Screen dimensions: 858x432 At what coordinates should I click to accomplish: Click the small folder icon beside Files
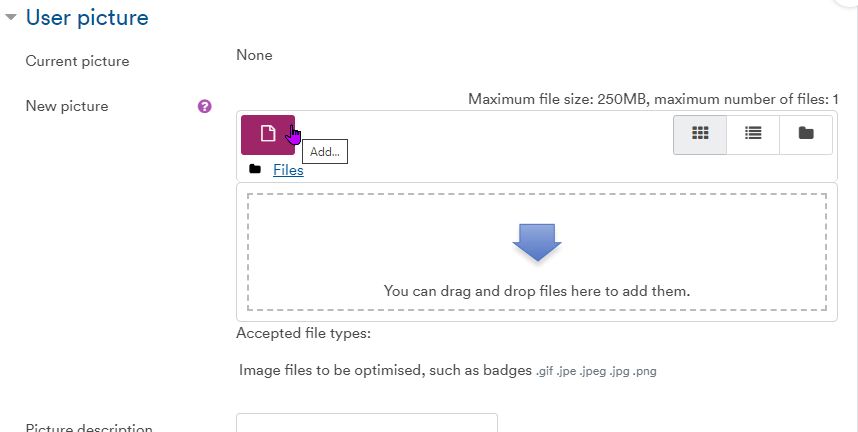coord(255,170)
